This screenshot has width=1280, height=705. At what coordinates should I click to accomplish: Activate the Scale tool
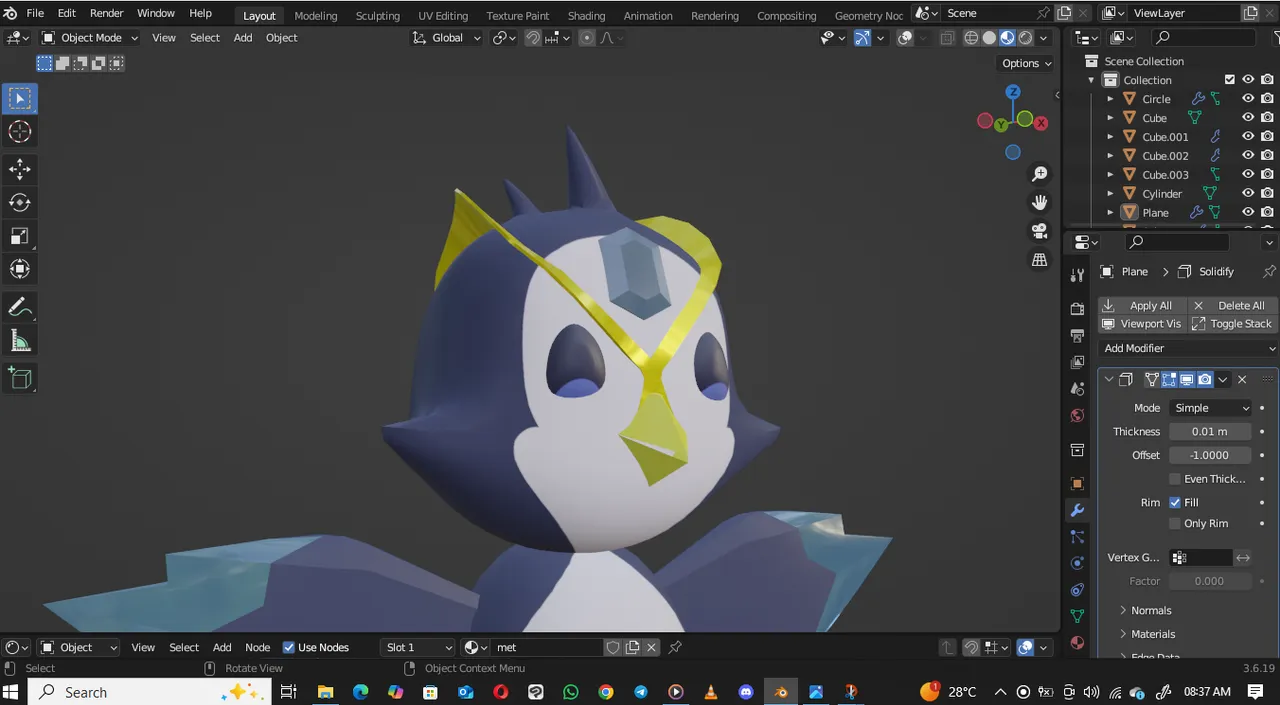pos(20,235)
